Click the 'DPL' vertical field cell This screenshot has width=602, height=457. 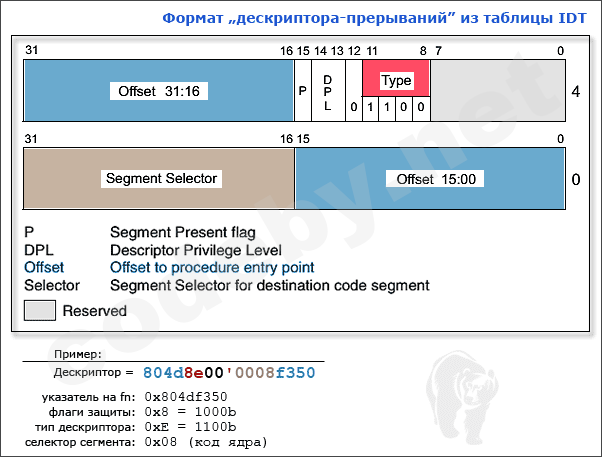(x=327, y=93)
